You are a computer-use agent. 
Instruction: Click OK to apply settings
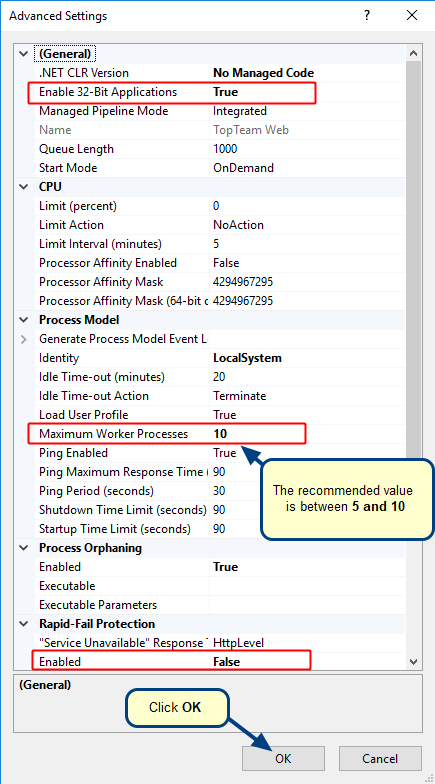tap(283, 758)
